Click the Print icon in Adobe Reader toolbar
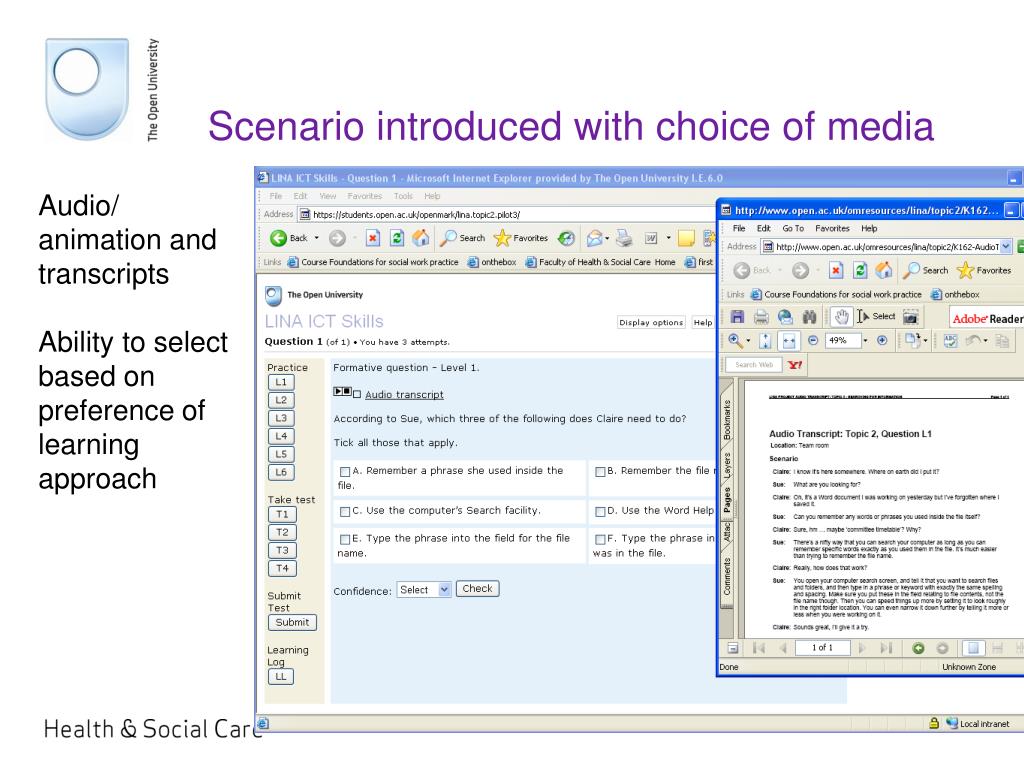 [761, 317]
